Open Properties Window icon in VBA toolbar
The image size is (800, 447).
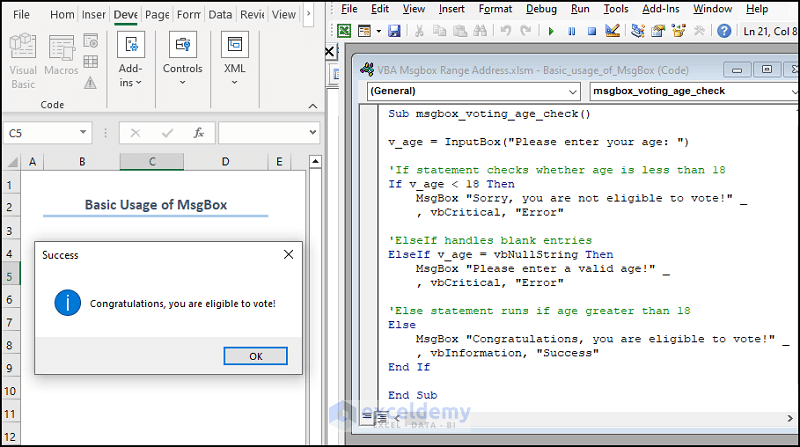click(658, 31)
